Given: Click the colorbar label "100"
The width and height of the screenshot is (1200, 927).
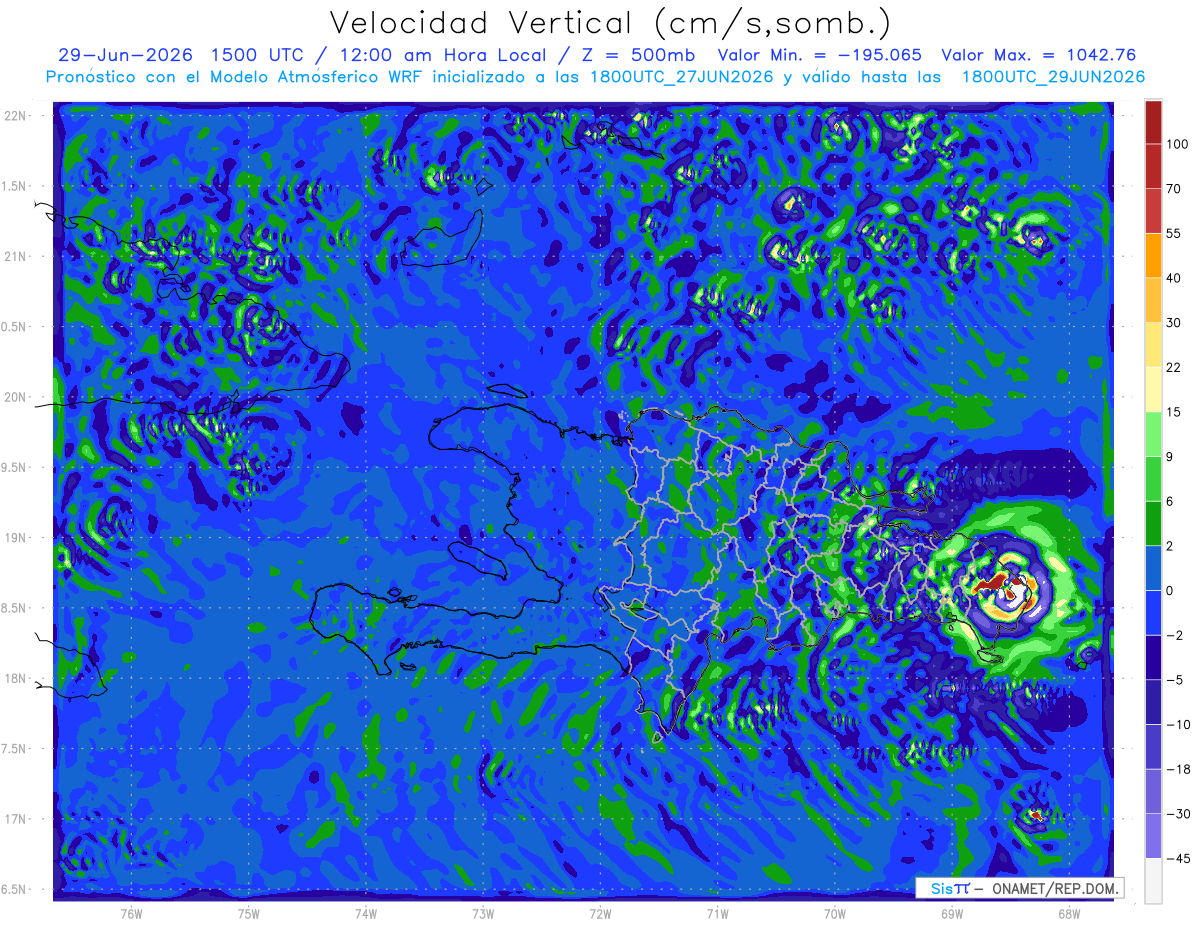Looking at the screenshot, I should click(1177, 144).
